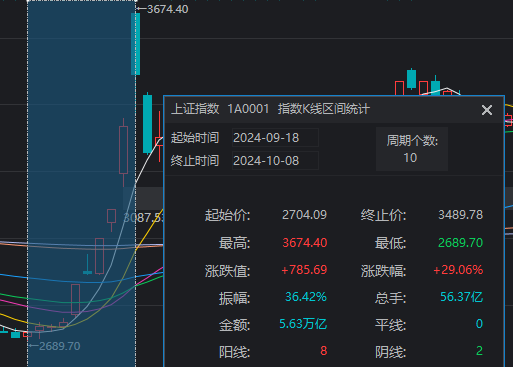Click the dialog title 指数K线区间统计

pyautogui.click(x=324, y=109)
